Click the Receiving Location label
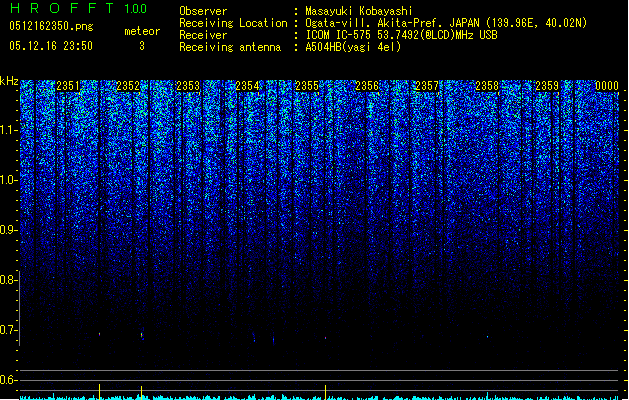Viewport: 629px width, 400px height. [233, 23]
